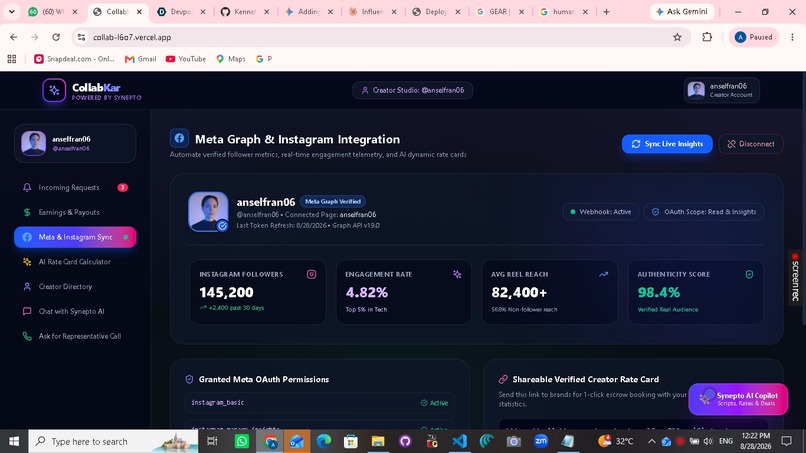Open Zoom from the taskbar
The height and width of the screenshot is (453, 806).
click(541, 441)
